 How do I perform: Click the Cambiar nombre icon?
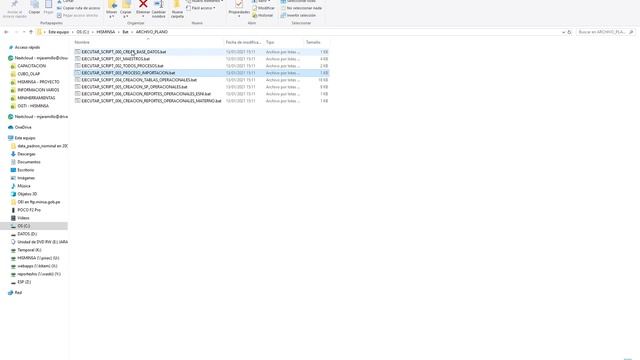[x=159, y=4]
